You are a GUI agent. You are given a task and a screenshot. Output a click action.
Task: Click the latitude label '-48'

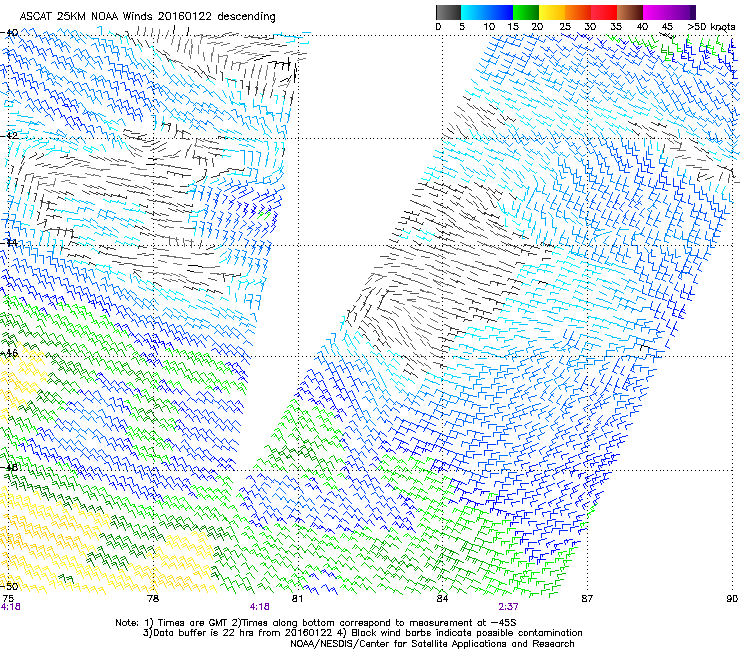pyautogui.click(x=9, y=468)
